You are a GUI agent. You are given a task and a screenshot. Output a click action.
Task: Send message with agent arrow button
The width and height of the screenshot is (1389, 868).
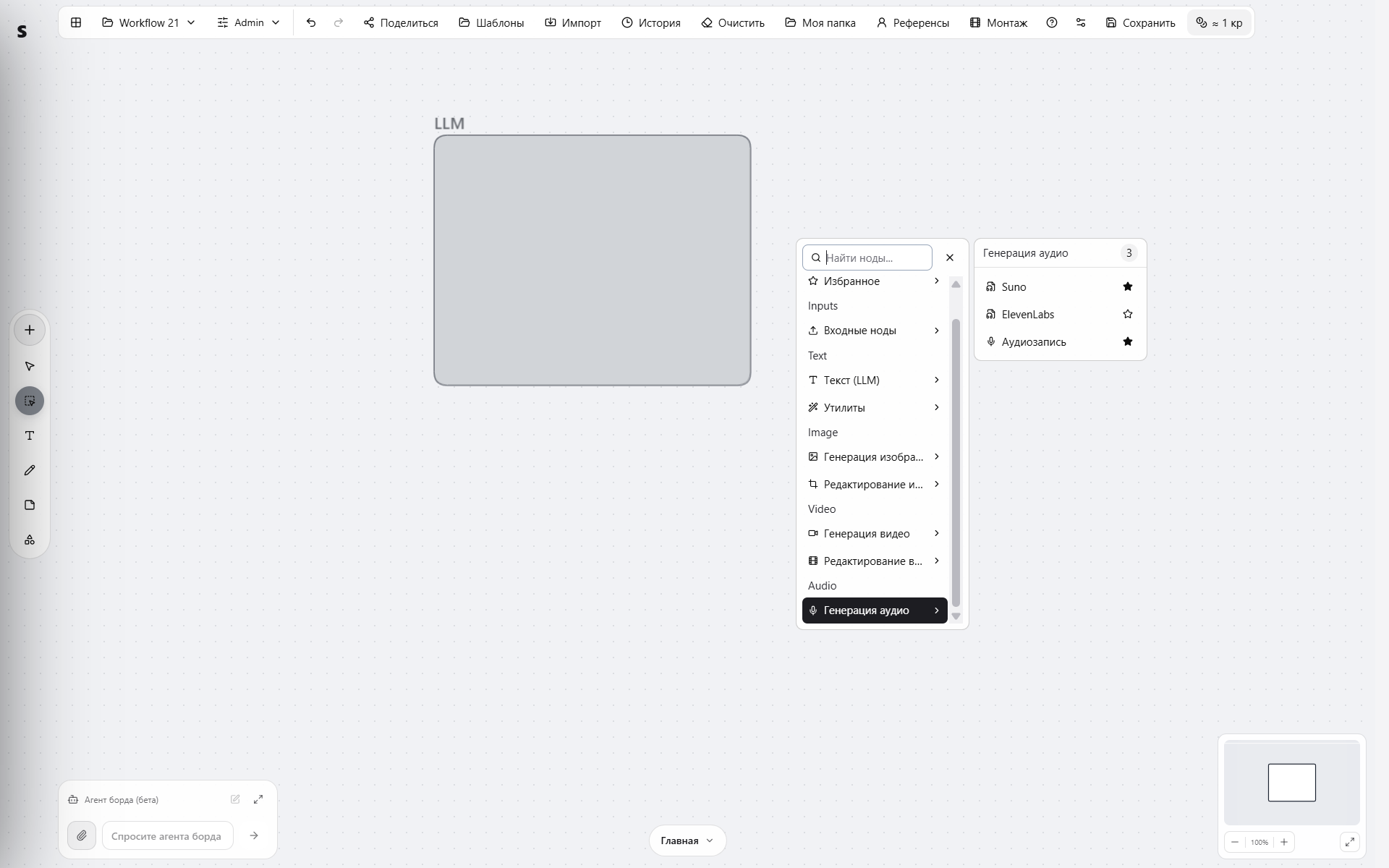point(254,835)
